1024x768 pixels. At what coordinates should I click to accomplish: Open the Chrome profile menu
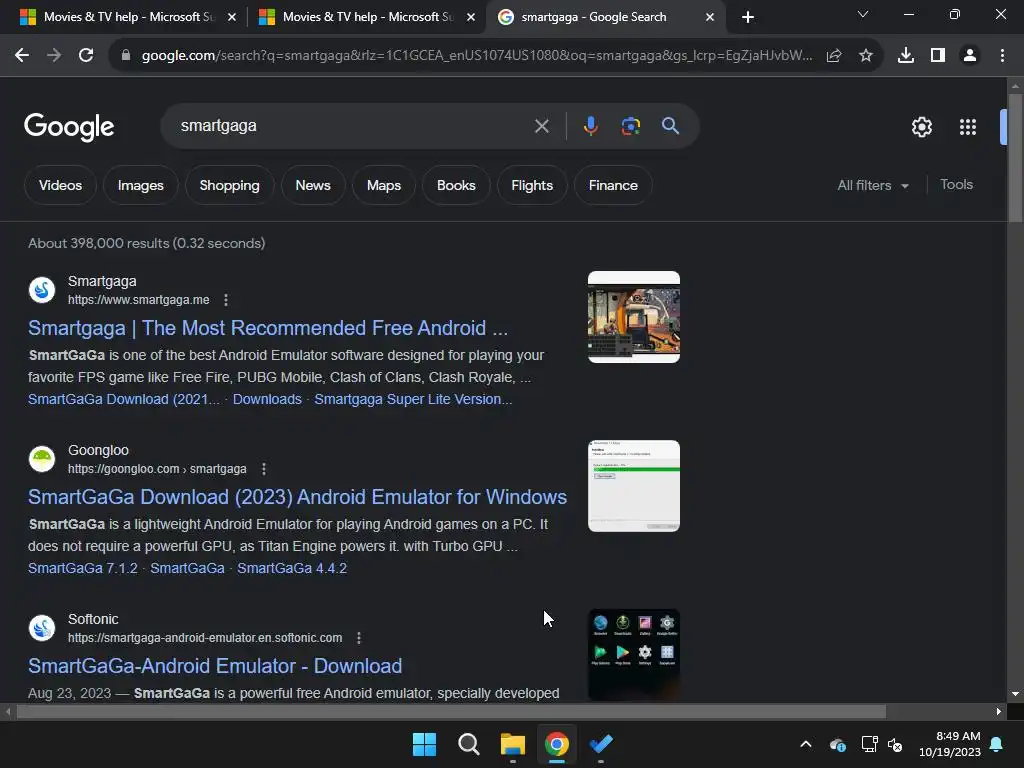tap(970, 56)
